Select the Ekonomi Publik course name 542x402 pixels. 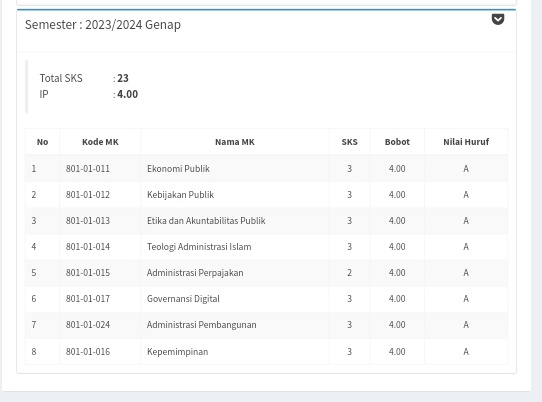pyautogui.click(x=178, y=169)
